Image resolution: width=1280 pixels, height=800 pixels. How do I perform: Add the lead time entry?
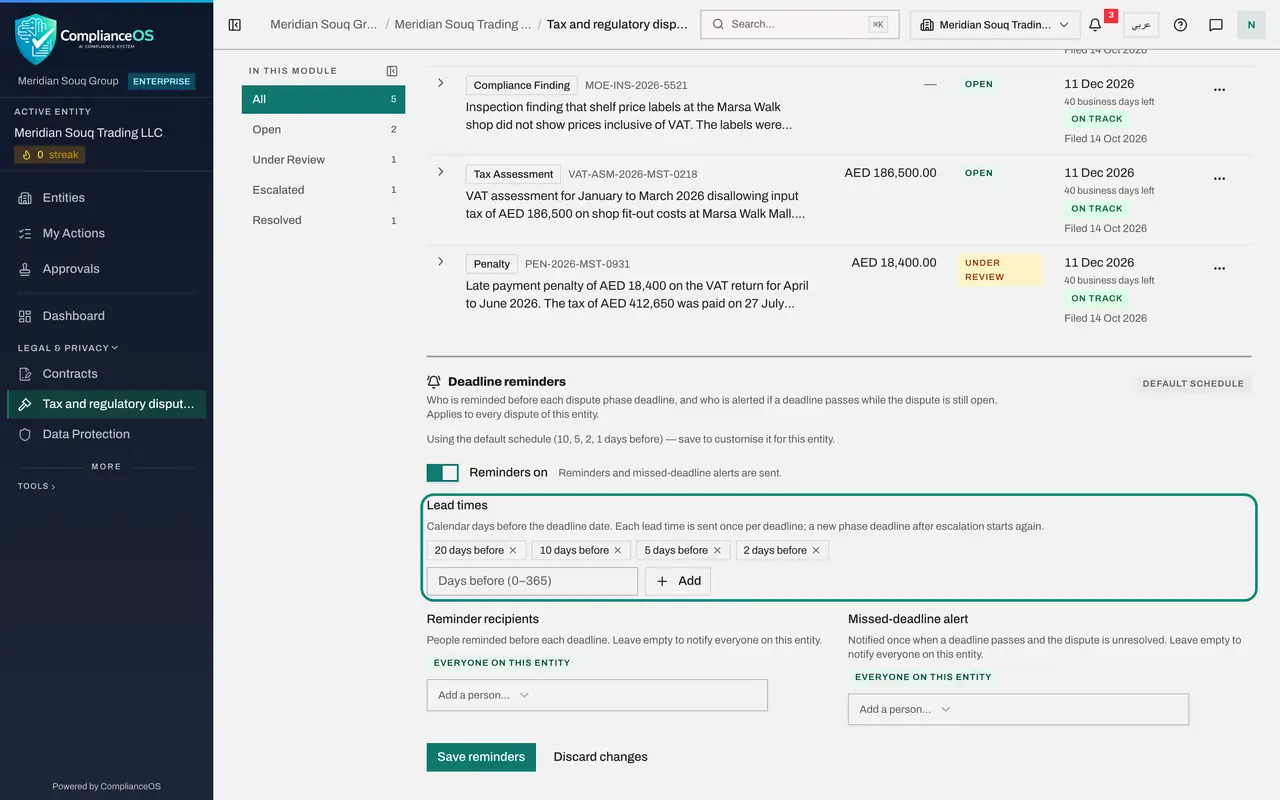tap(678, 581)
